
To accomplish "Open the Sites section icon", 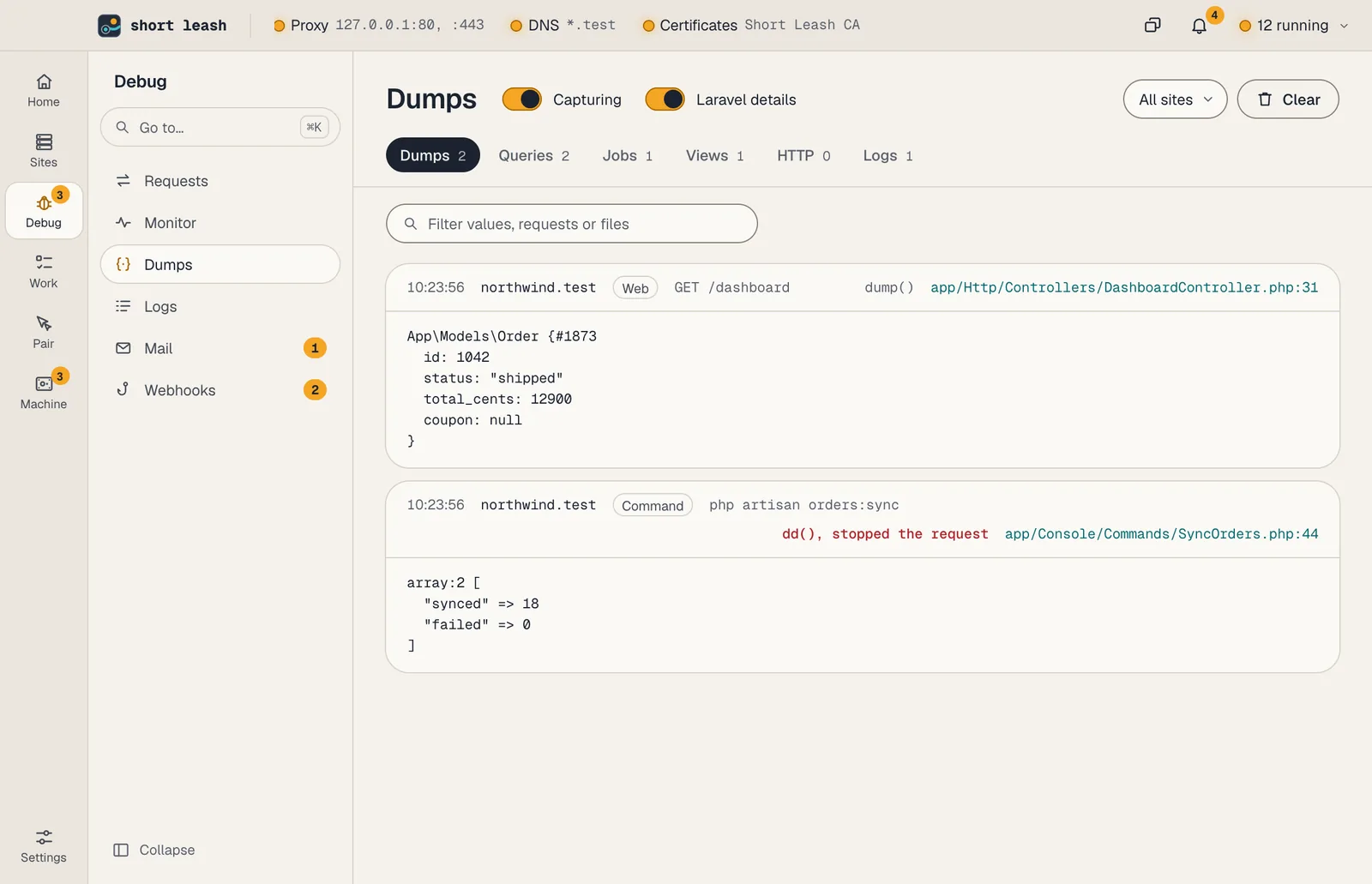I will (x=44, y=150).
